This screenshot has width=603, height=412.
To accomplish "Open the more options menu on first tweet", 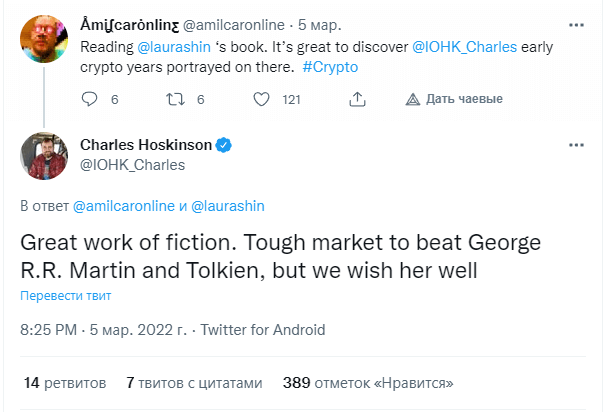I will click(576, 25).
